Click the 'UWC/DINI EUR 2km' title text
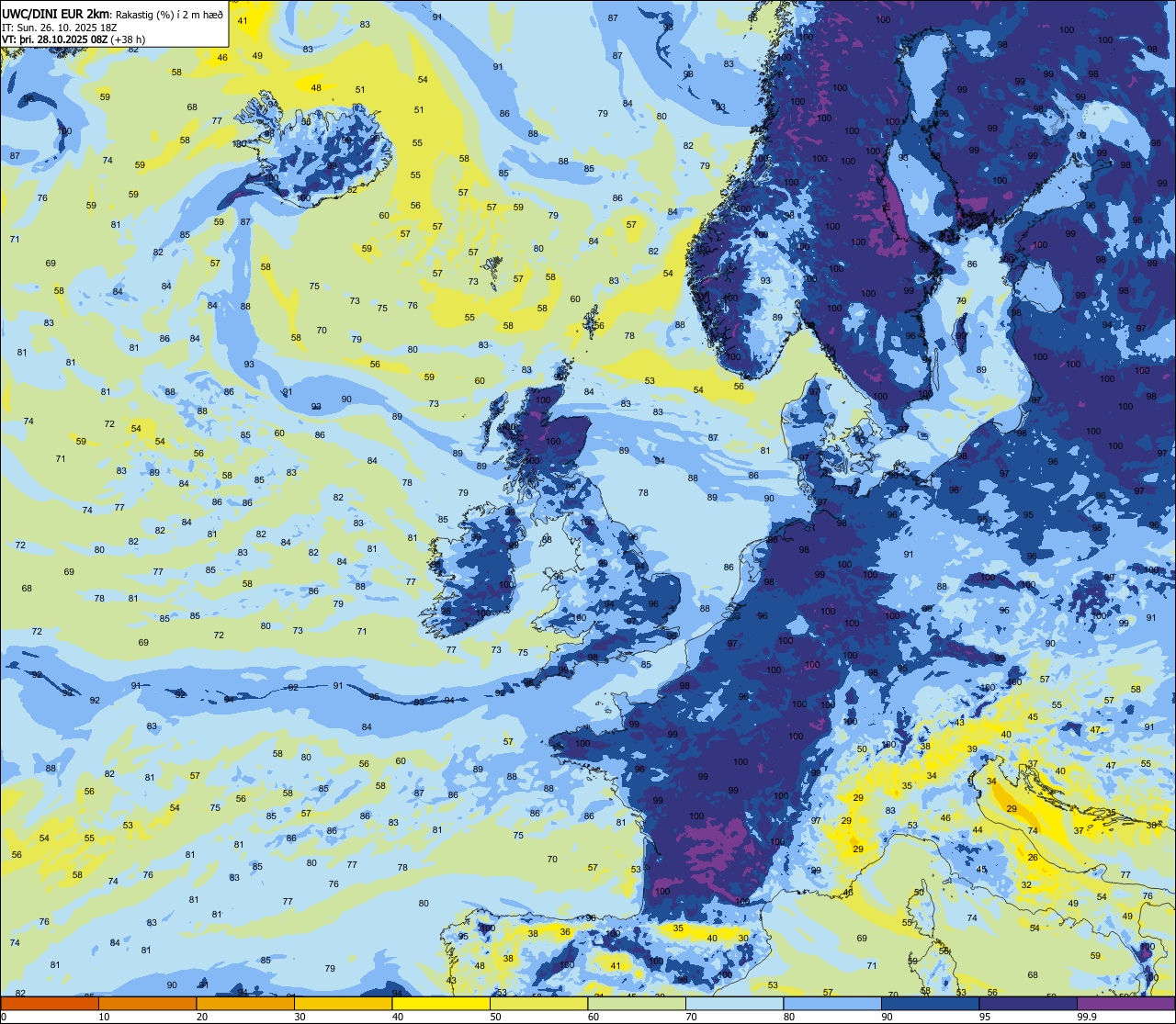The height and width of the screenshot is (1024, 1176). point(56,15)
